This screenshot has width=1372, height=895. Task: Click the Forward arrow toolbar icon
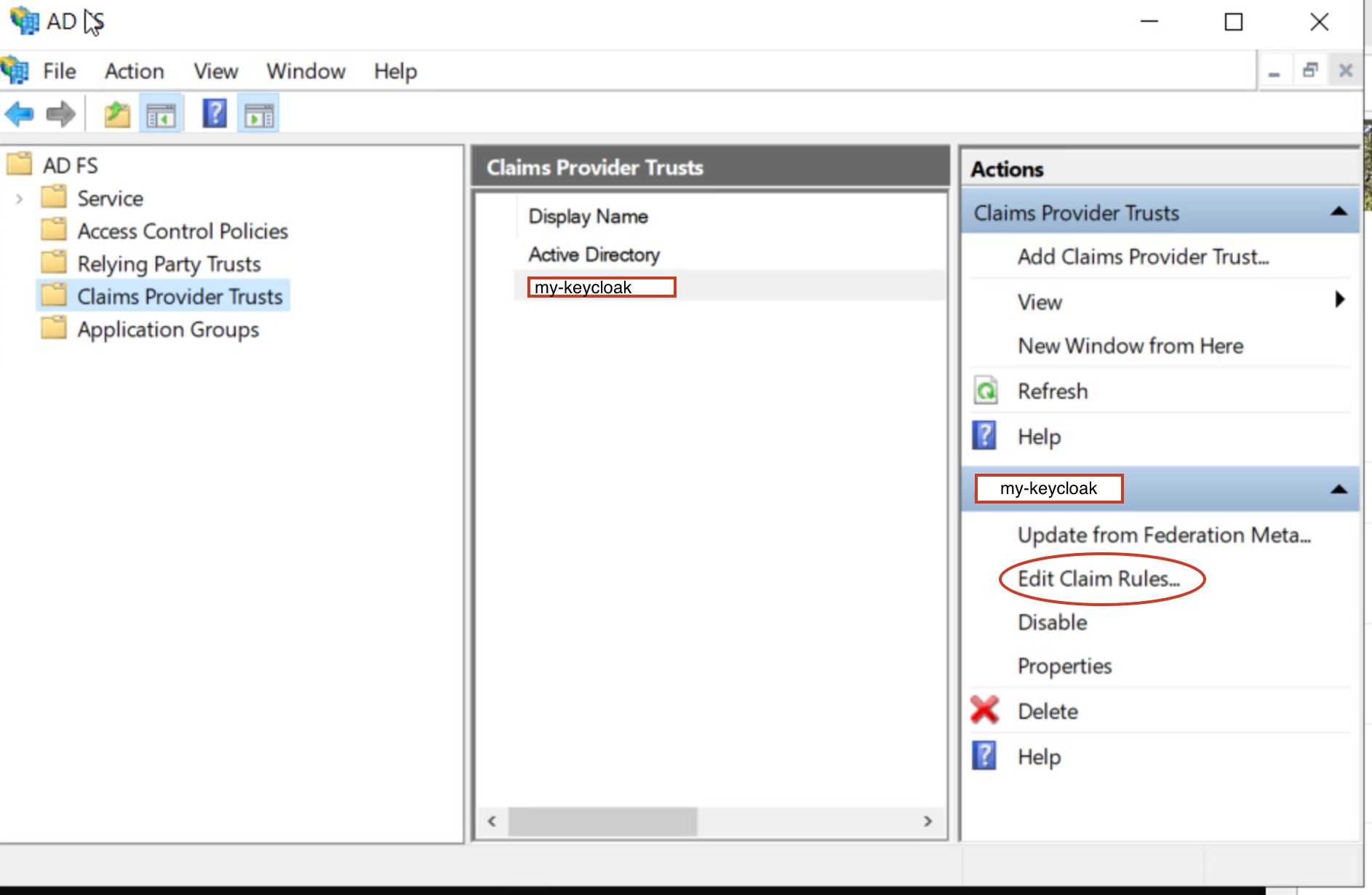60,114
